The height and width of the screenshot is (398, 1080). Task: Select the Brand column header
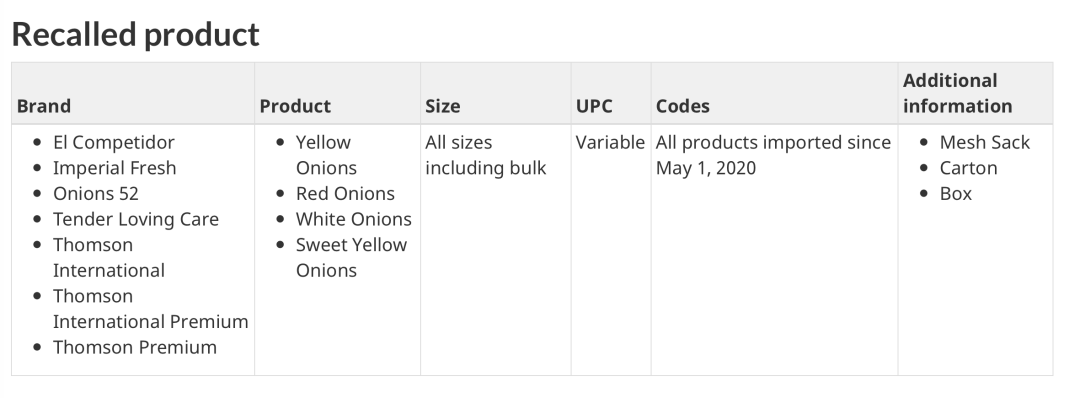coord(43,106)
